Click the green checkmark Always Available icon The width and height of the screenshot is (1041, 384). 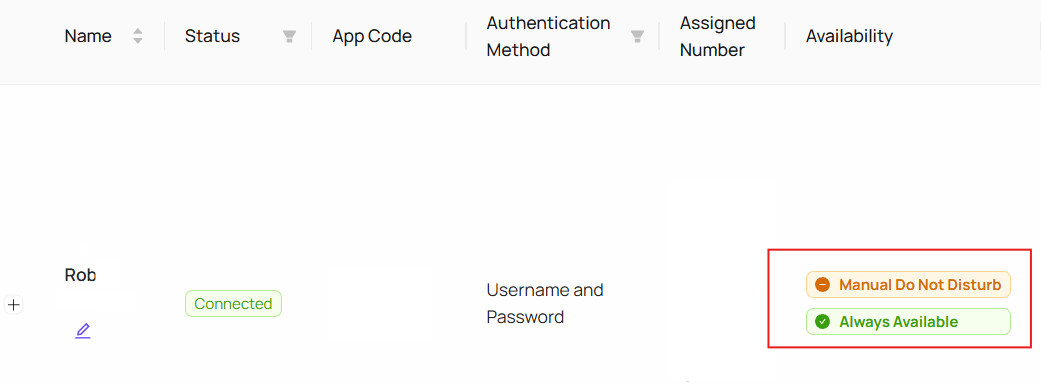coord(822,322)
